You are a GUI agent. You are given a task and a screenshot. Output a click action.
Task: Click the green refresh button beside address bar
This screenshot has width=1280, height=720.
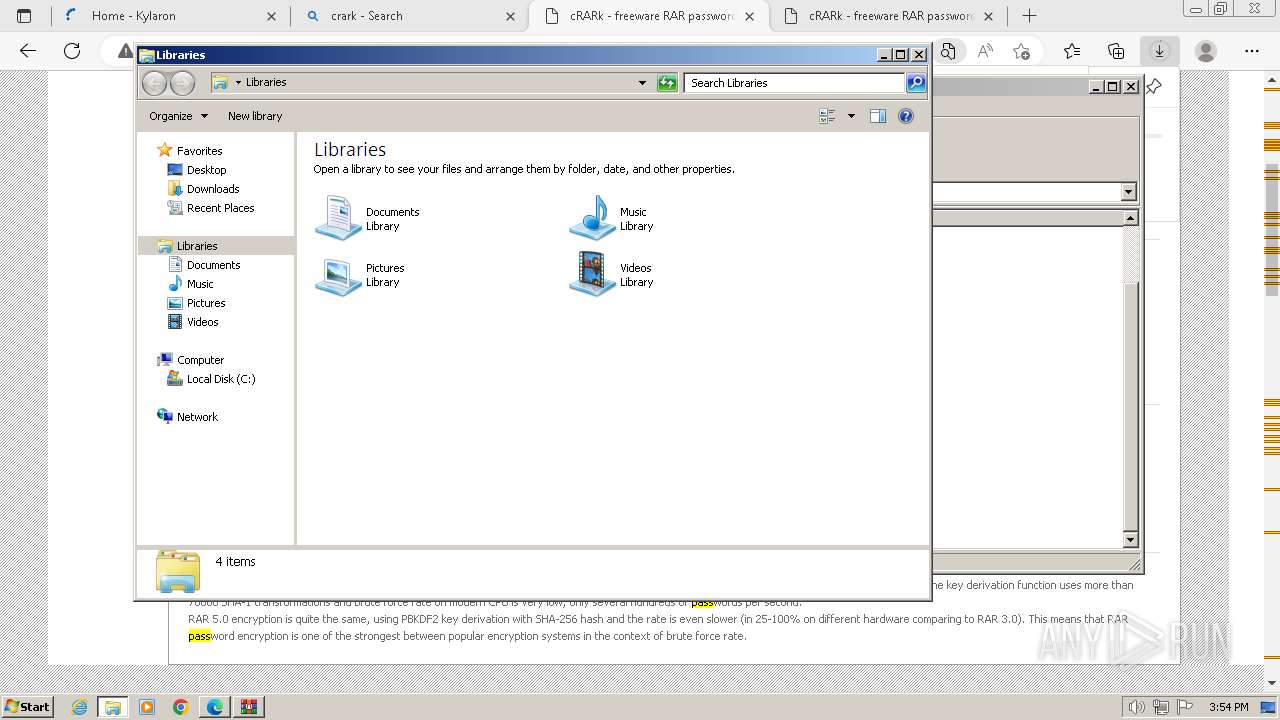(667, 83)
